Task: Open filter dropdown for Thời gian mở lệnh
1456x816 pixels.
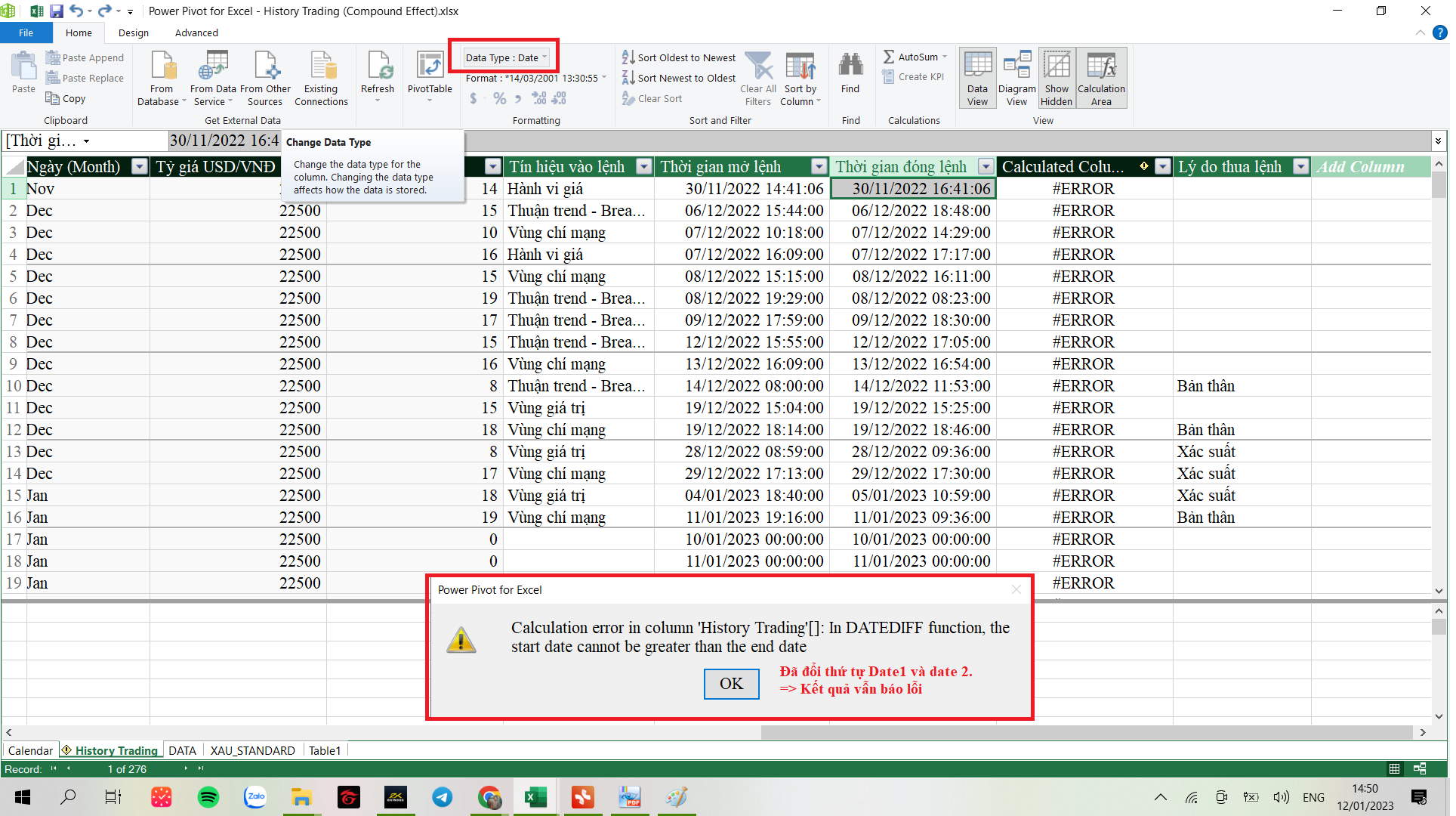Action: [819, 167]
